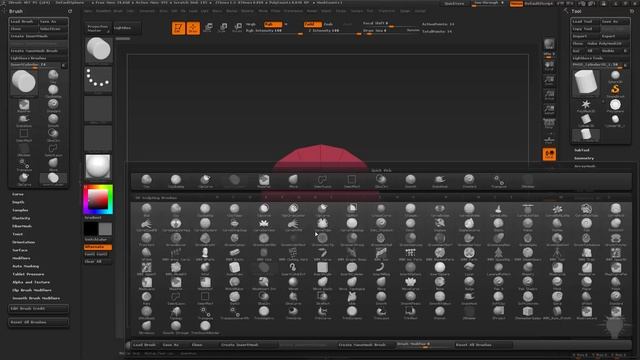Click Rgb Intensity slider in top toolbar
This screenshot has height=360, width=640.
(x=273, y=31)
